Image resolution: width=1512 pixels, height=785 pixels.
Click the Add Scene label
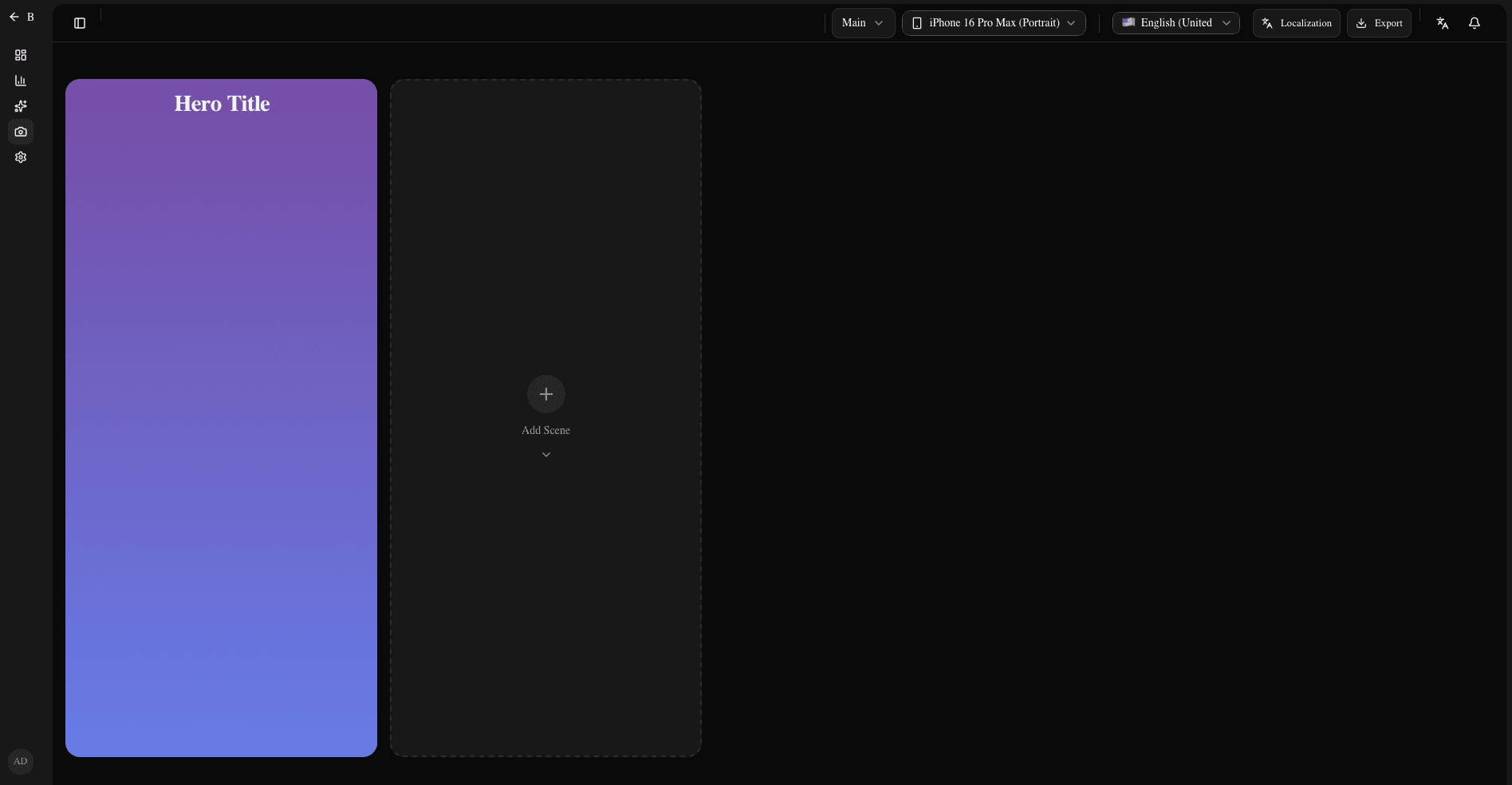tap(546, 430)
